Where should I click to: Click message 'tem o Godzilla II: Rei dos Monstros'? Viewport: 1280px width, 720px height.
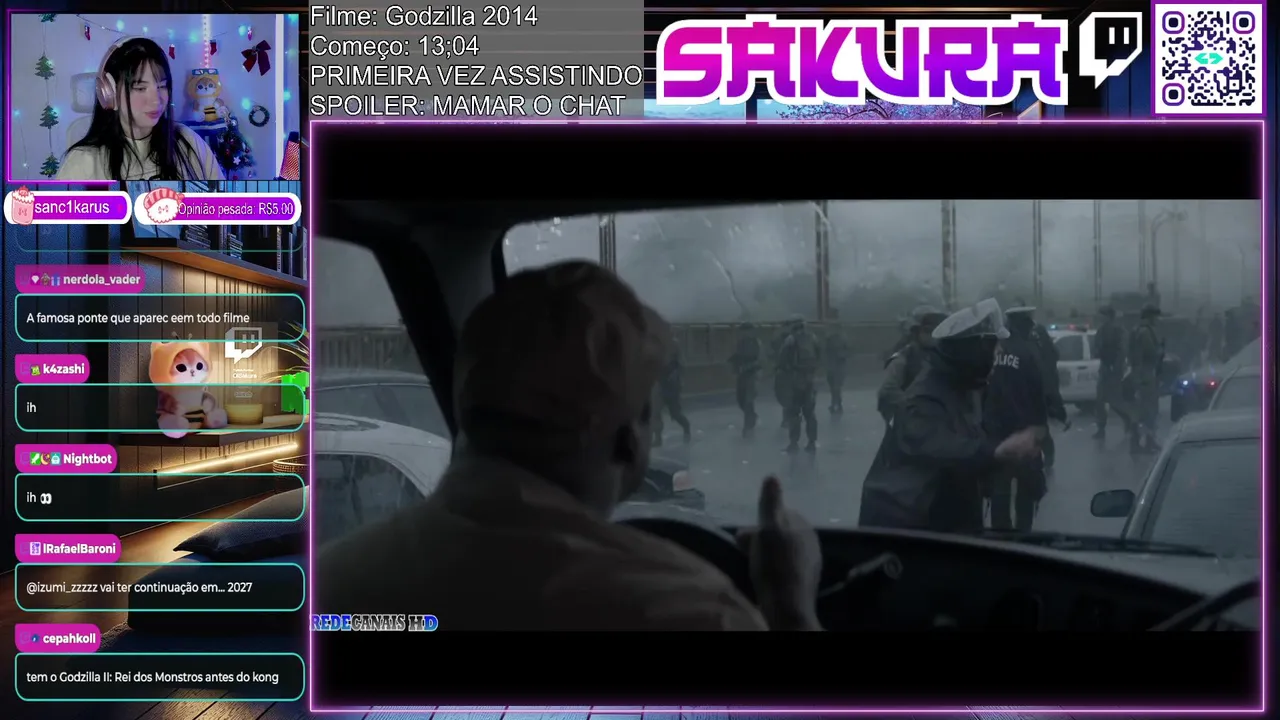coord(160,677)
